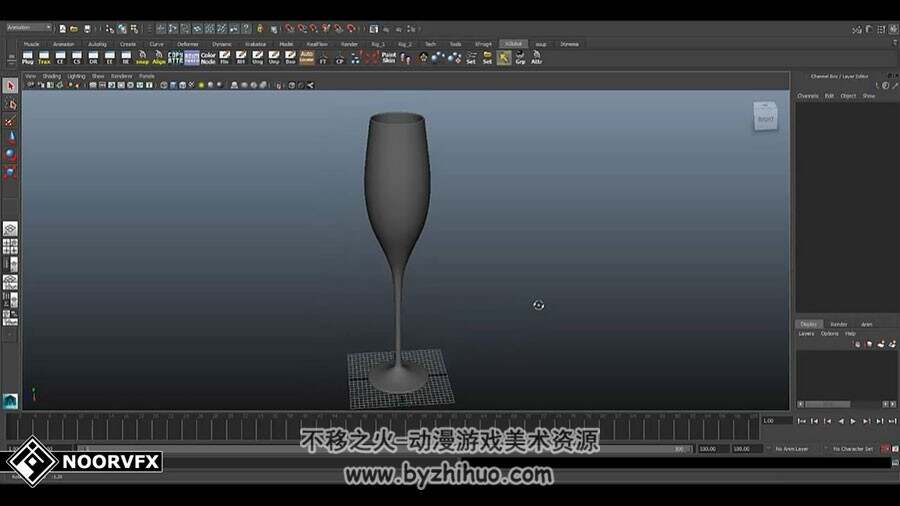Click the yellow snap shelf icon
This screenshot has width=900, height=506.
pyautogui.click(x=142, y=57)
